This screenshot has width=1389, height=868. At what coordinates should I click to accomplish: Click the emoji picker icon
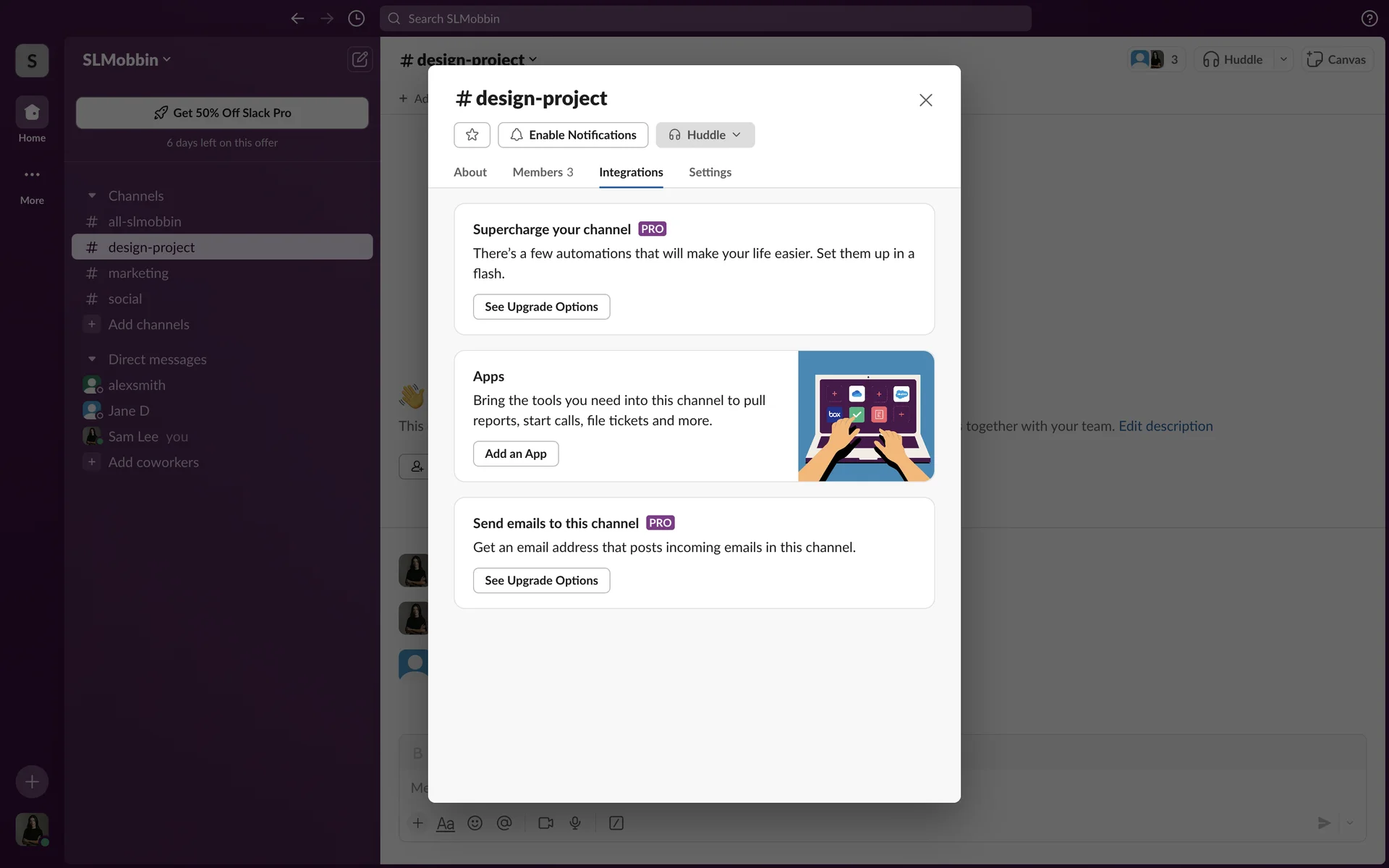click(x=475, y=823)
